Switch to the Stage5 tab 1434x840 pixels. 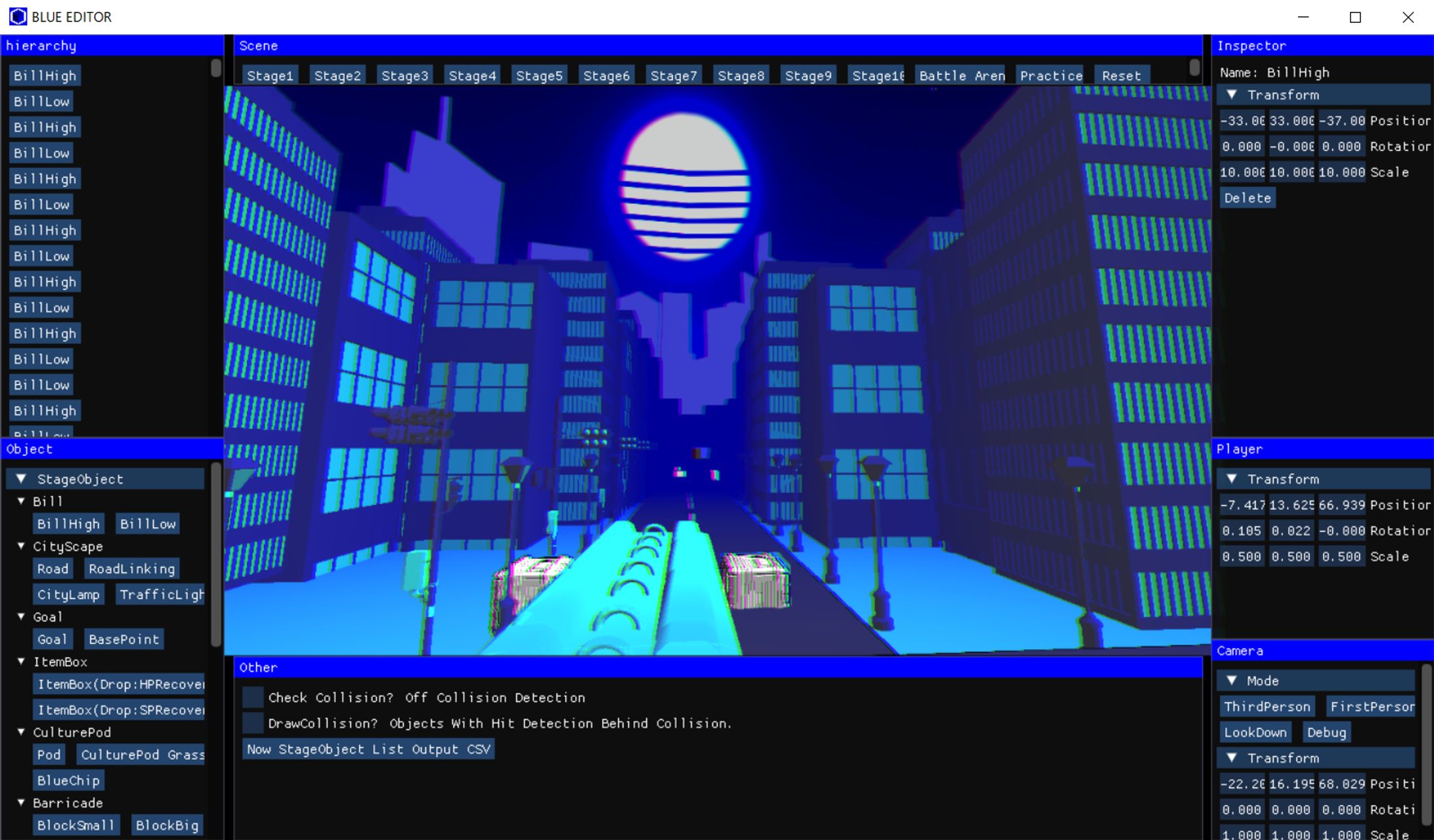click(539, 76)
